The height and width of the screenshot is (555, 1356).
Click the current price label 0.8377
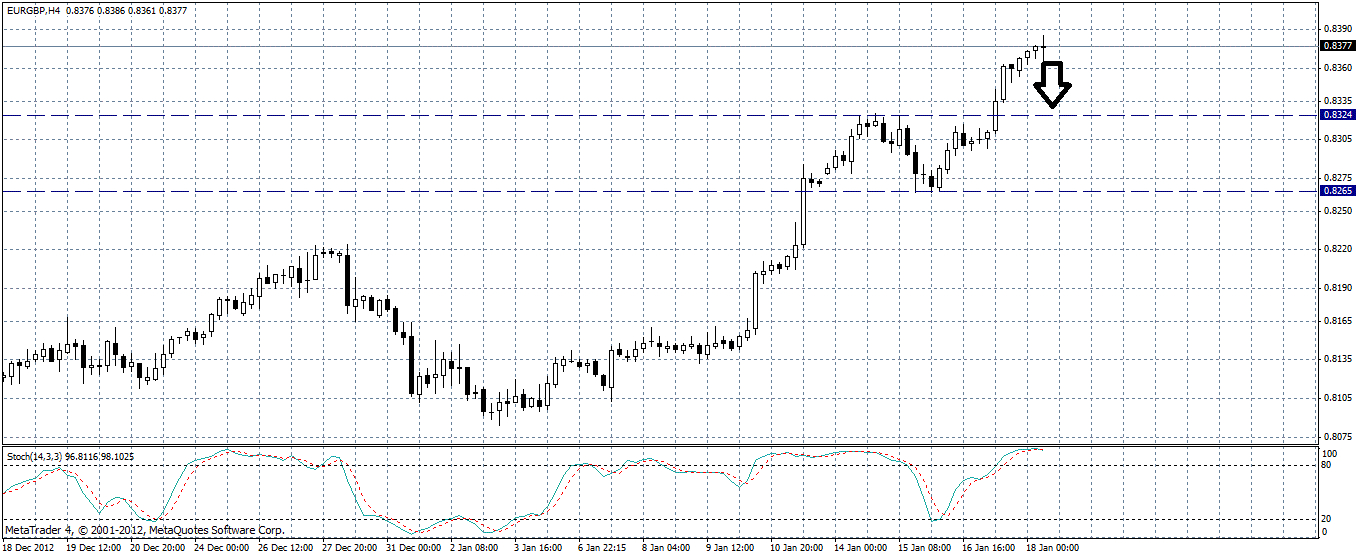[x=1337, y=46]
